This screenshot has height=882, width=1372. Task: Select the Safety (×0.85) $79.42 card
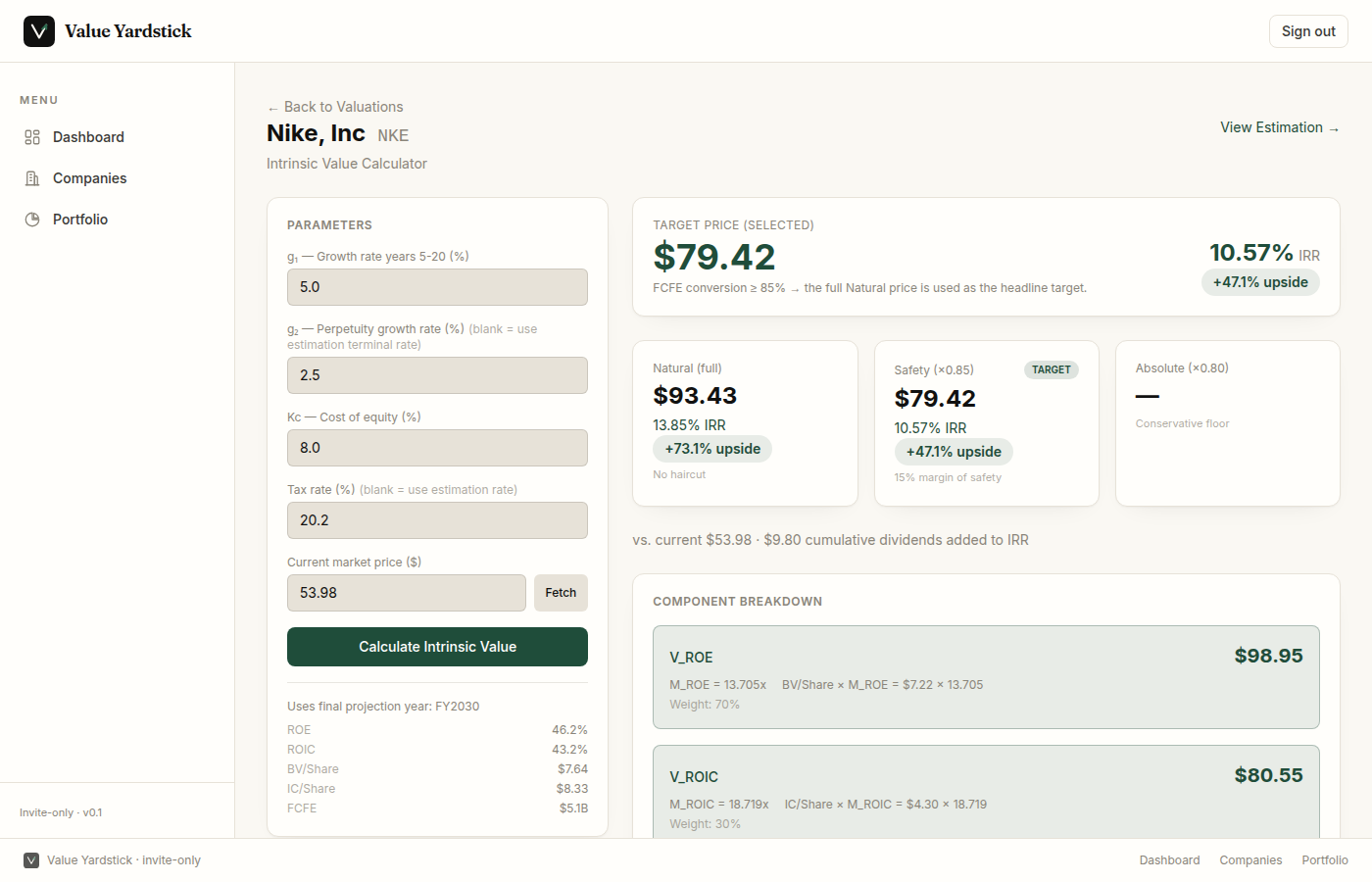pos(986,423)
